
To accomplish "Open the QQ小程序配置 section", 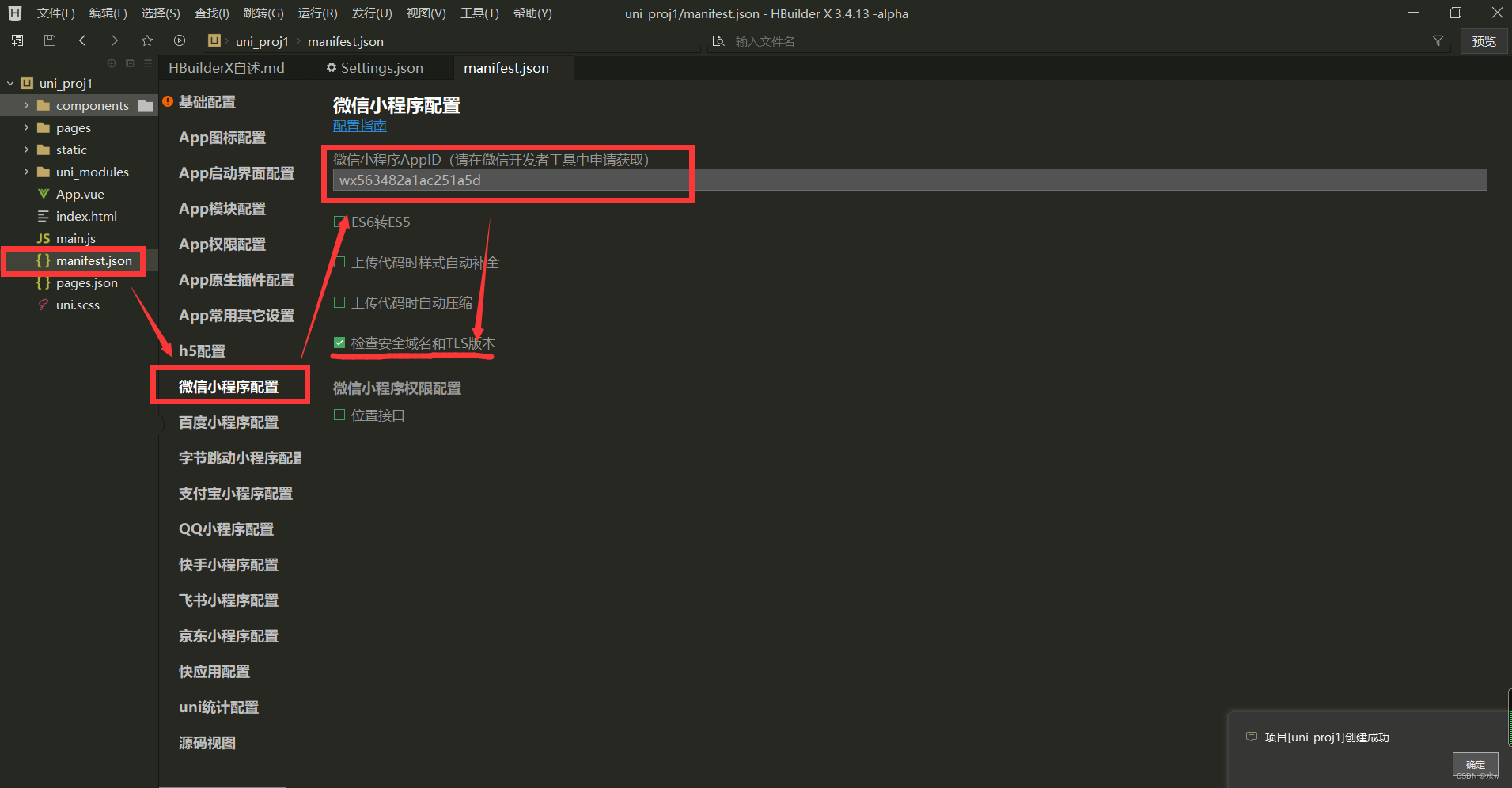I will click(x=226, y=529).
